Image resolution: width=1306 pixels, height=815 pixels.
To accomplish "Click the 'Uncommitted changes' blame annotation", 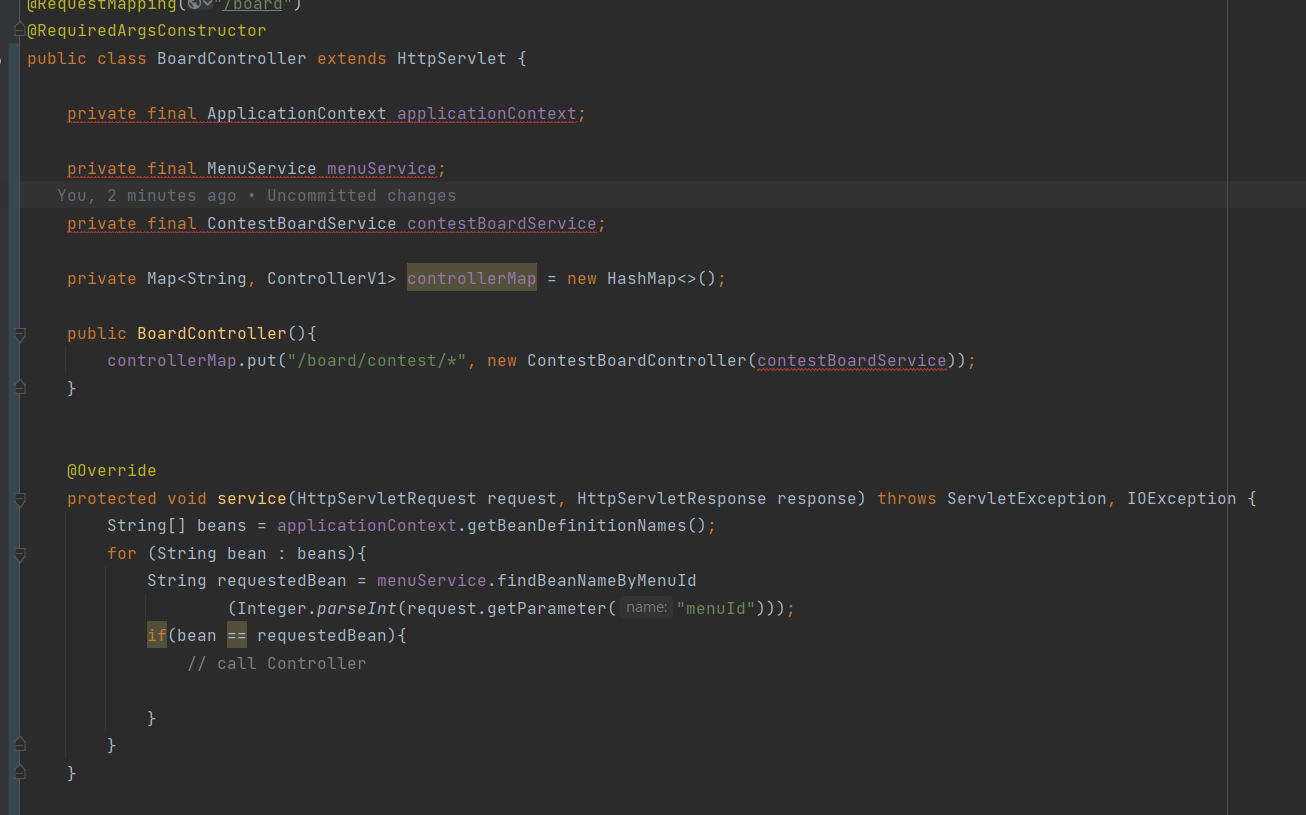I will point(362,195).
